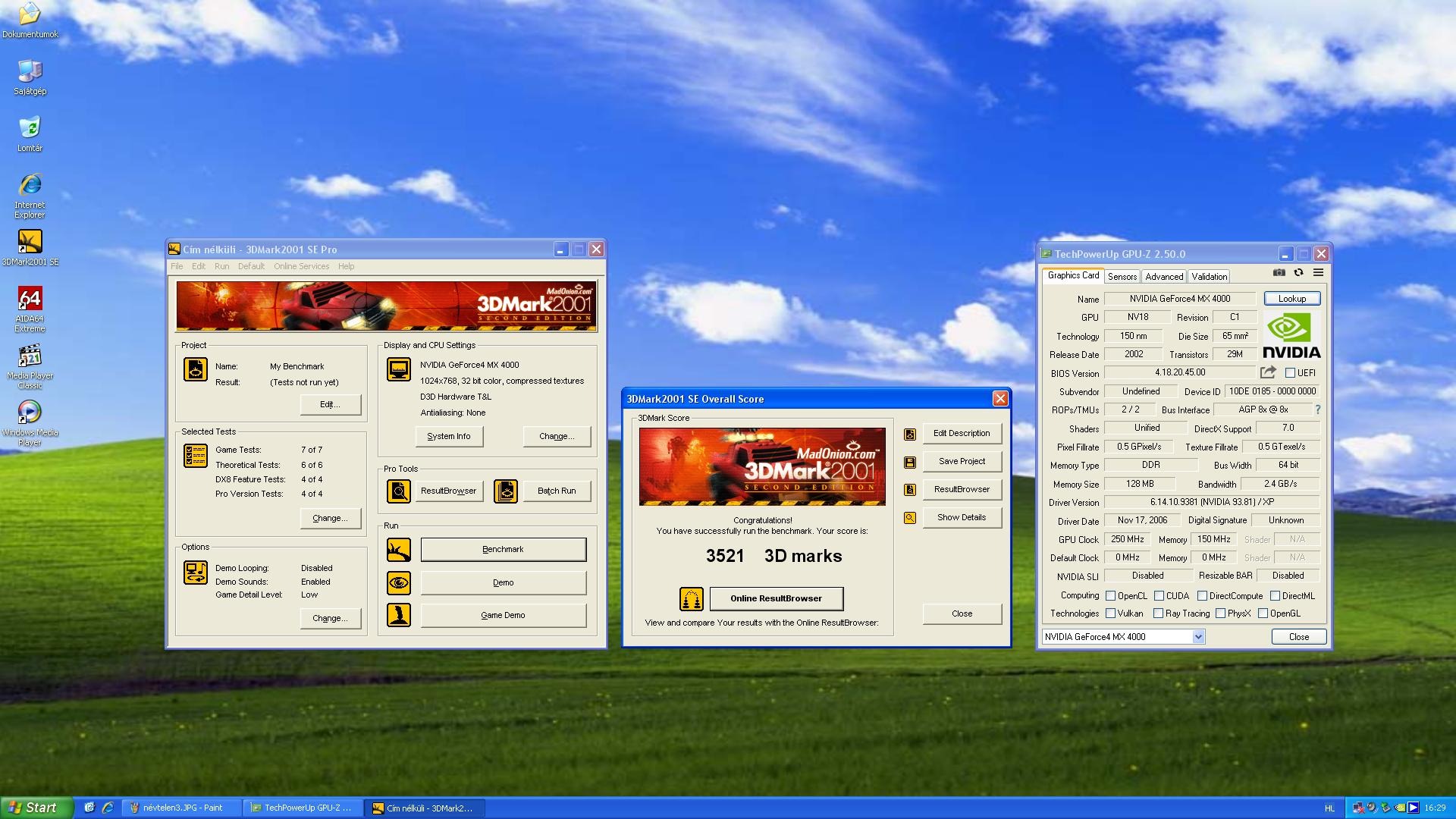Toggle the Vulkan checkbox

[x=1111, y=613]
